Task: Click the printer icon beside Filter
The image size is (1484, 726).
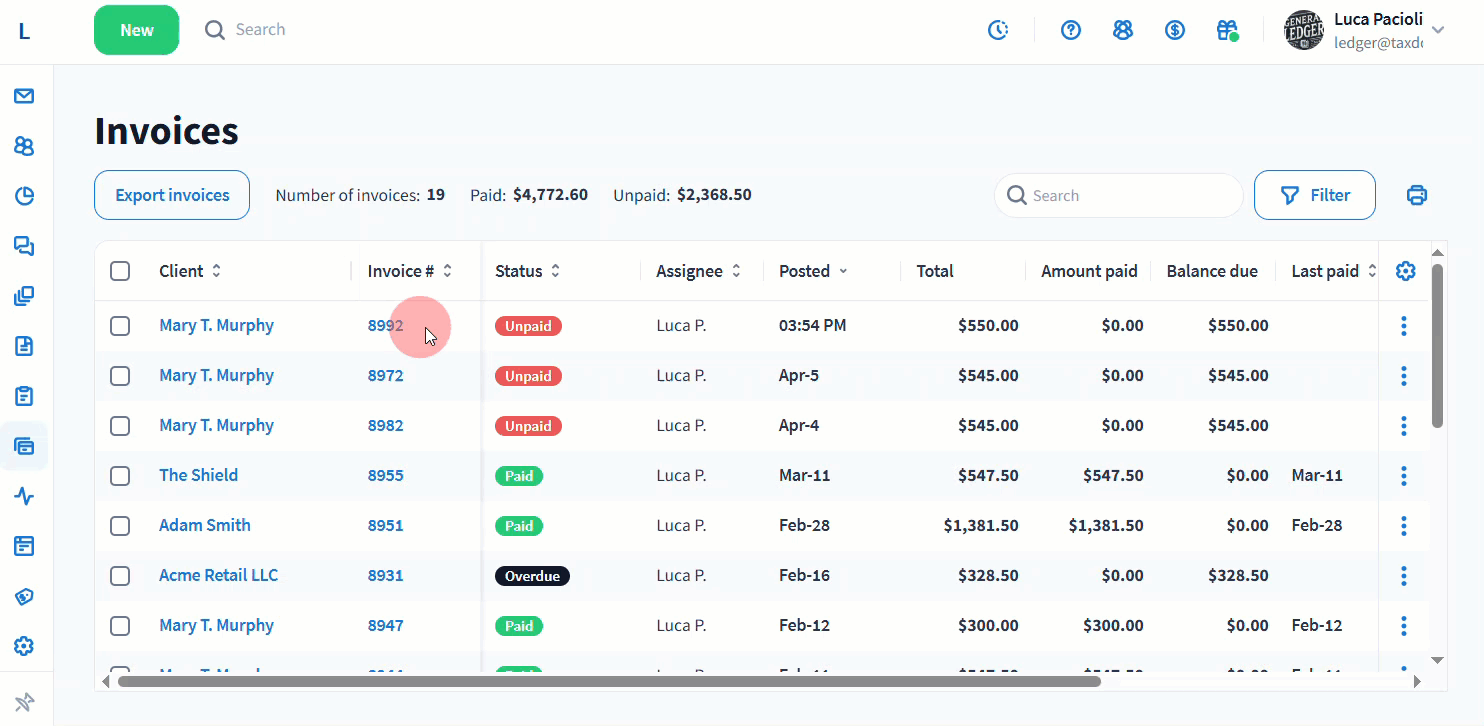Action: (1416, 195)
